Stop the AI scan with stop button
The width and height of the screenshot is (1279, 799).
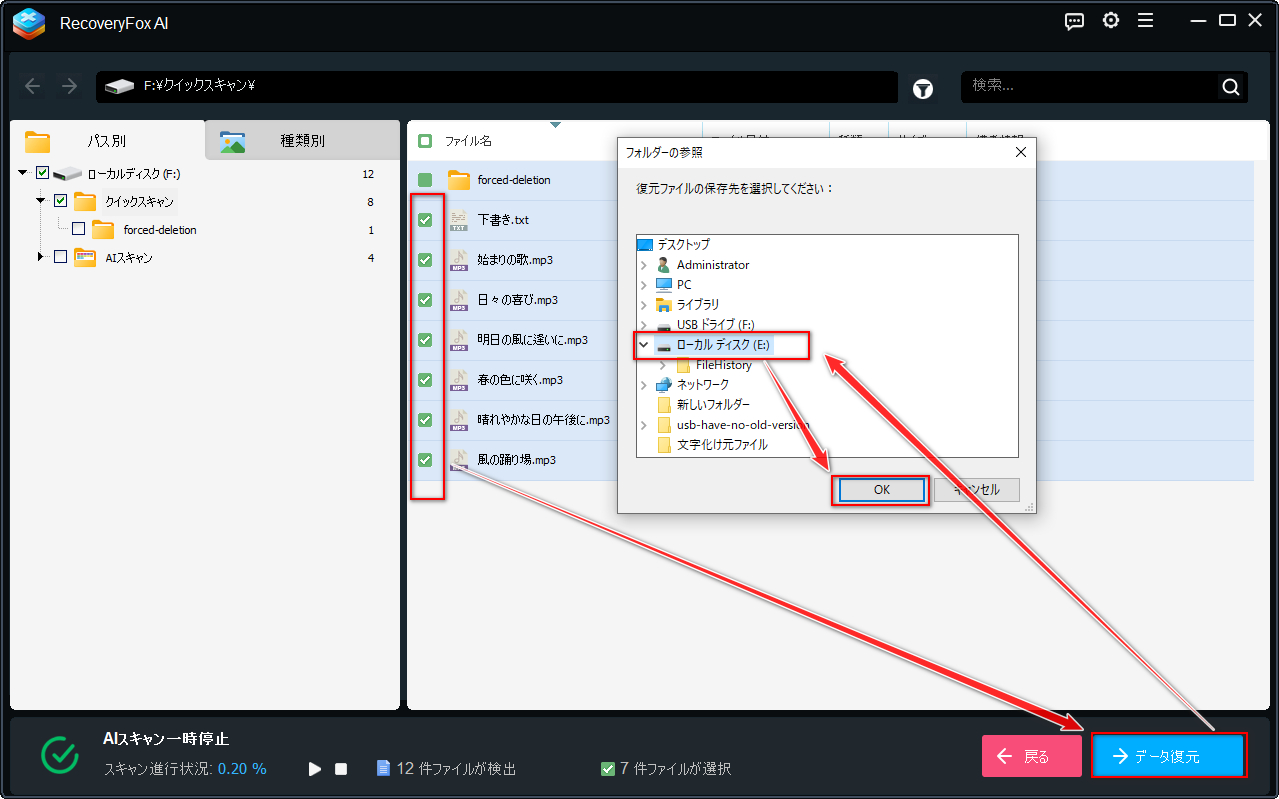(341, 769)
